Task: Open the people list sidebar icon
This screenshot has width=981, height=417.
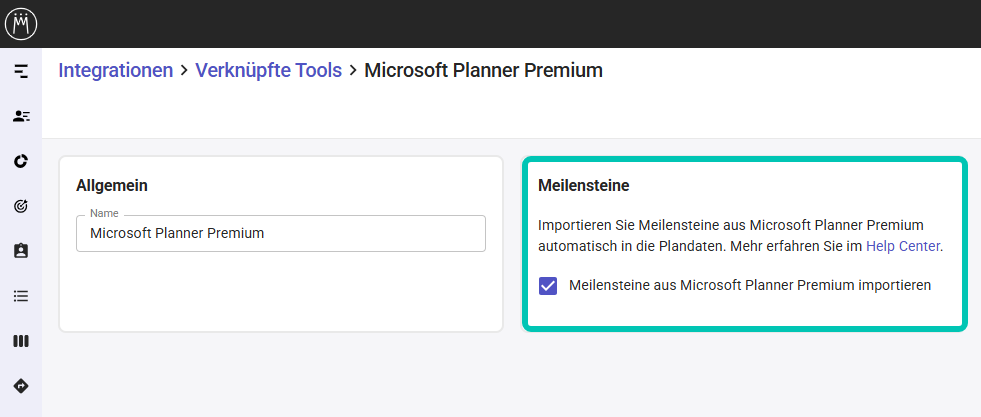Action: (x=21, y=116)
